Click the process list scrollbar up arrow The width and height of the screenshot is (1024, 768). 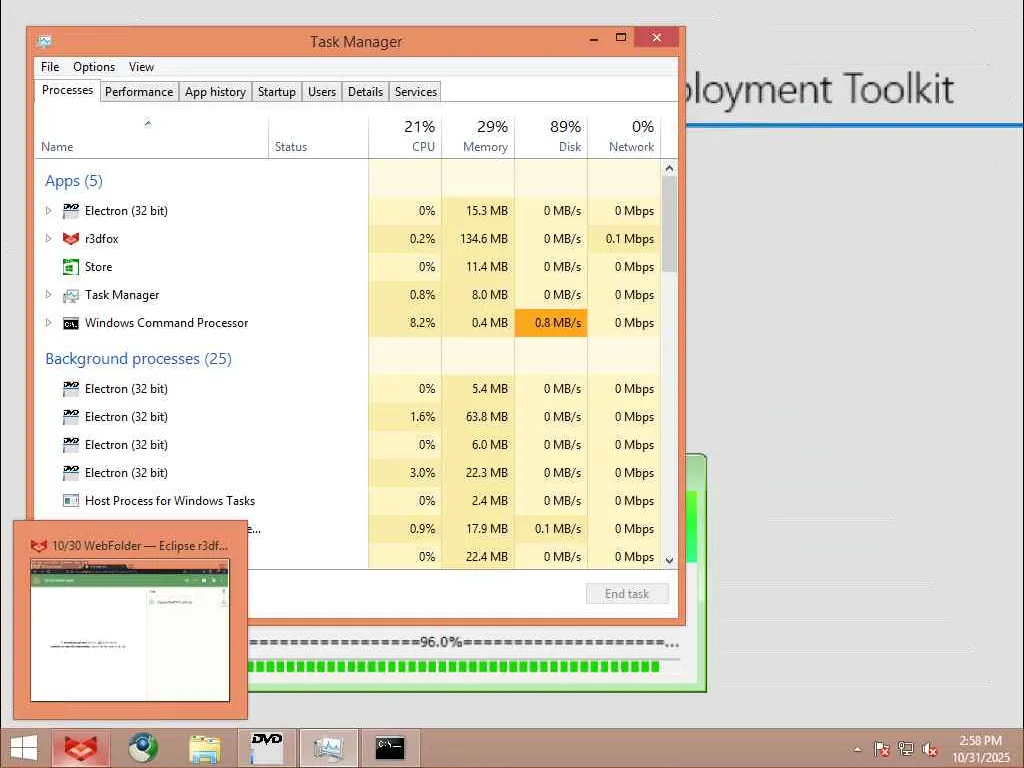669,168
